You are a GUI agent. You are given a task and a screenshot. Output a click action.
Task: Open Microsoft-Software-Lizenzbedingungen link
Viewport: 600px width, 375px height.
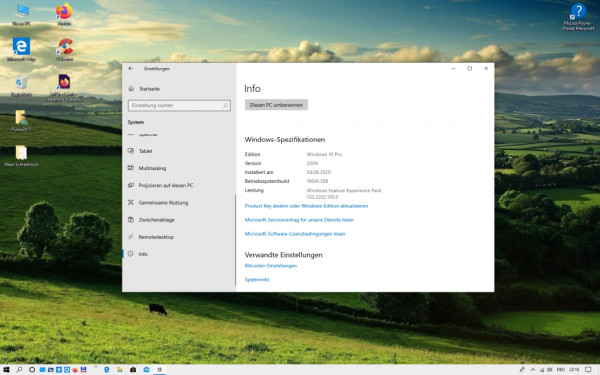click(x=295, y=234)
